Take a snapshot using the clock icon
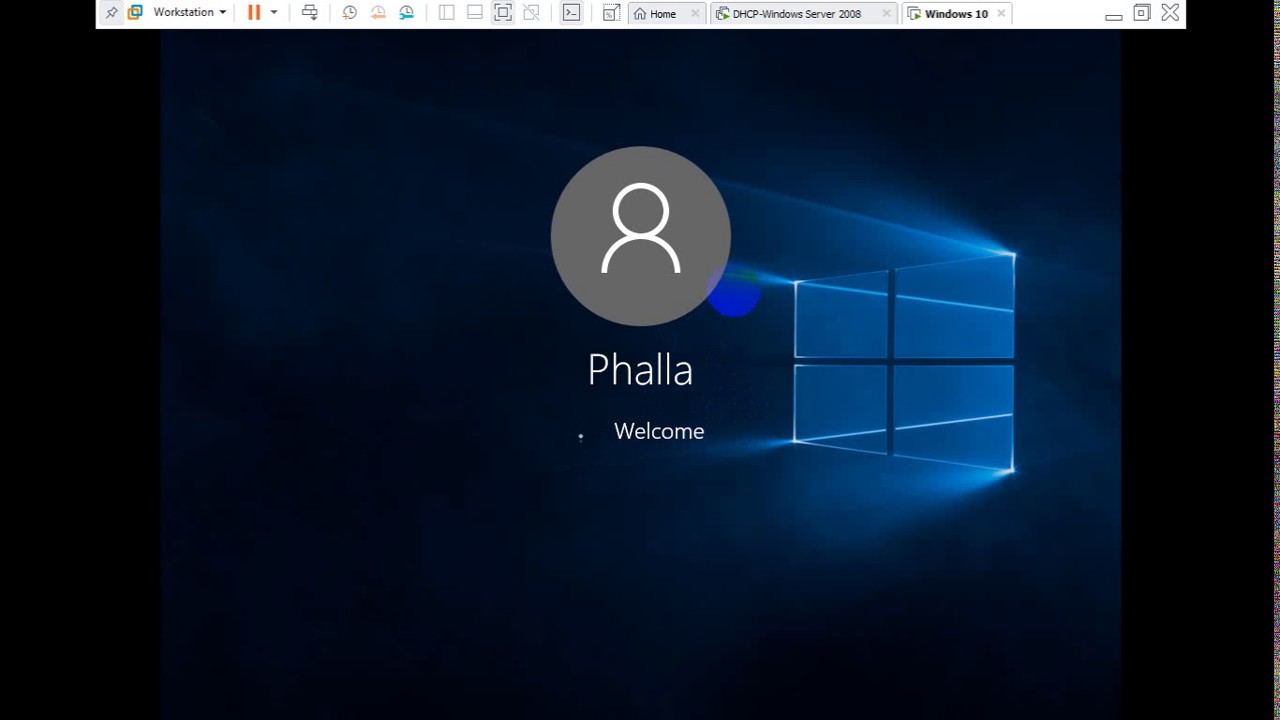This screenshot has height=720, width=1280. point(349,13)
